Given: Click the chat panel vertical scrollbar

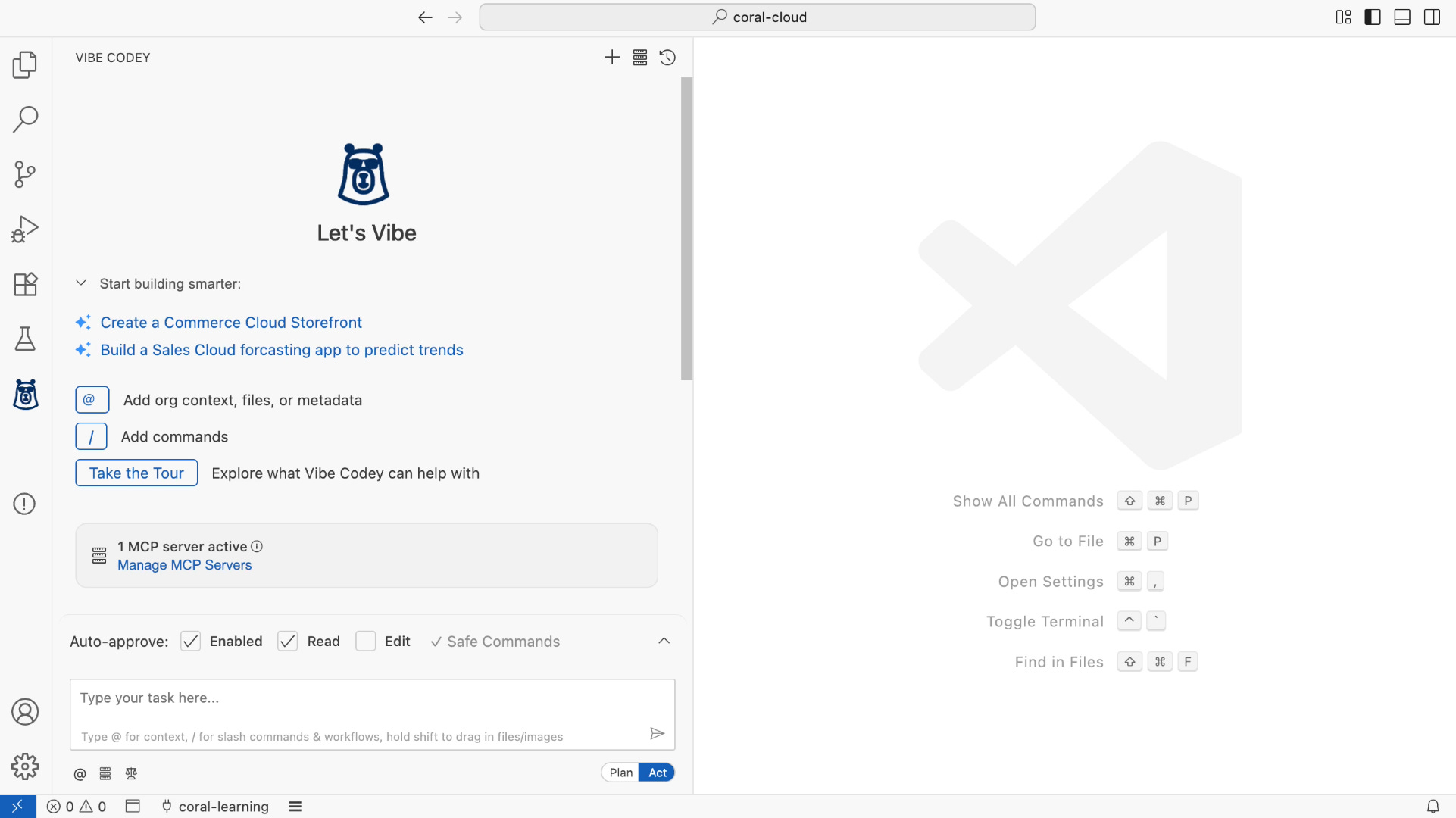Looking at the screenshot, I should 686,227.
